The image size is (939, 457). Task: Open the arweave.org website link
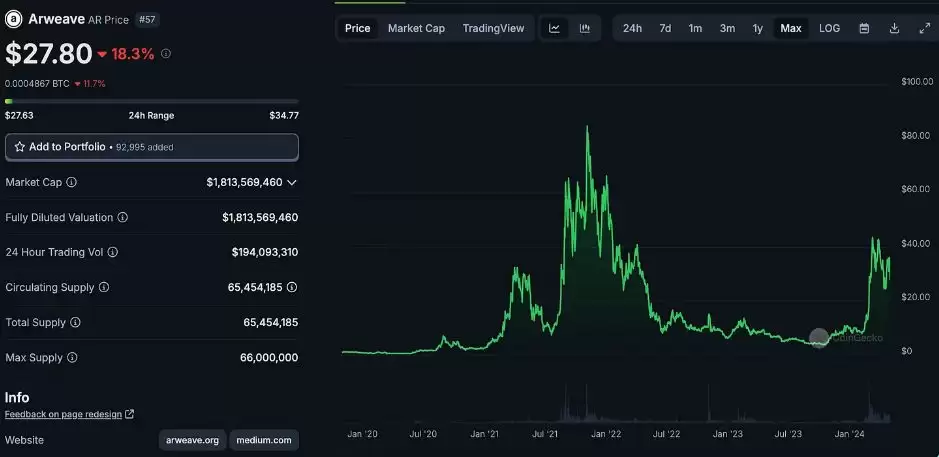tap(192, 440)
